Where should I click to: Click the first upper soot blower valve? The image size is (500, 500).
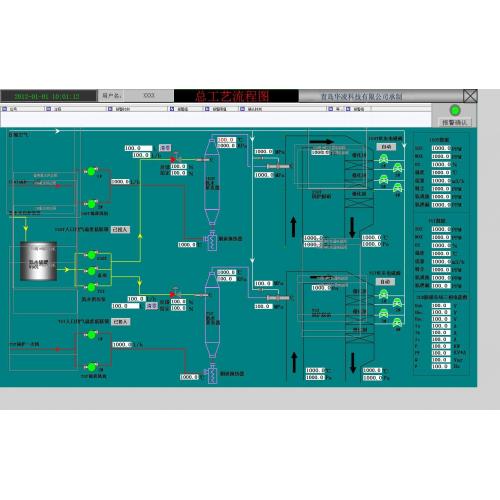pos(384,159)
